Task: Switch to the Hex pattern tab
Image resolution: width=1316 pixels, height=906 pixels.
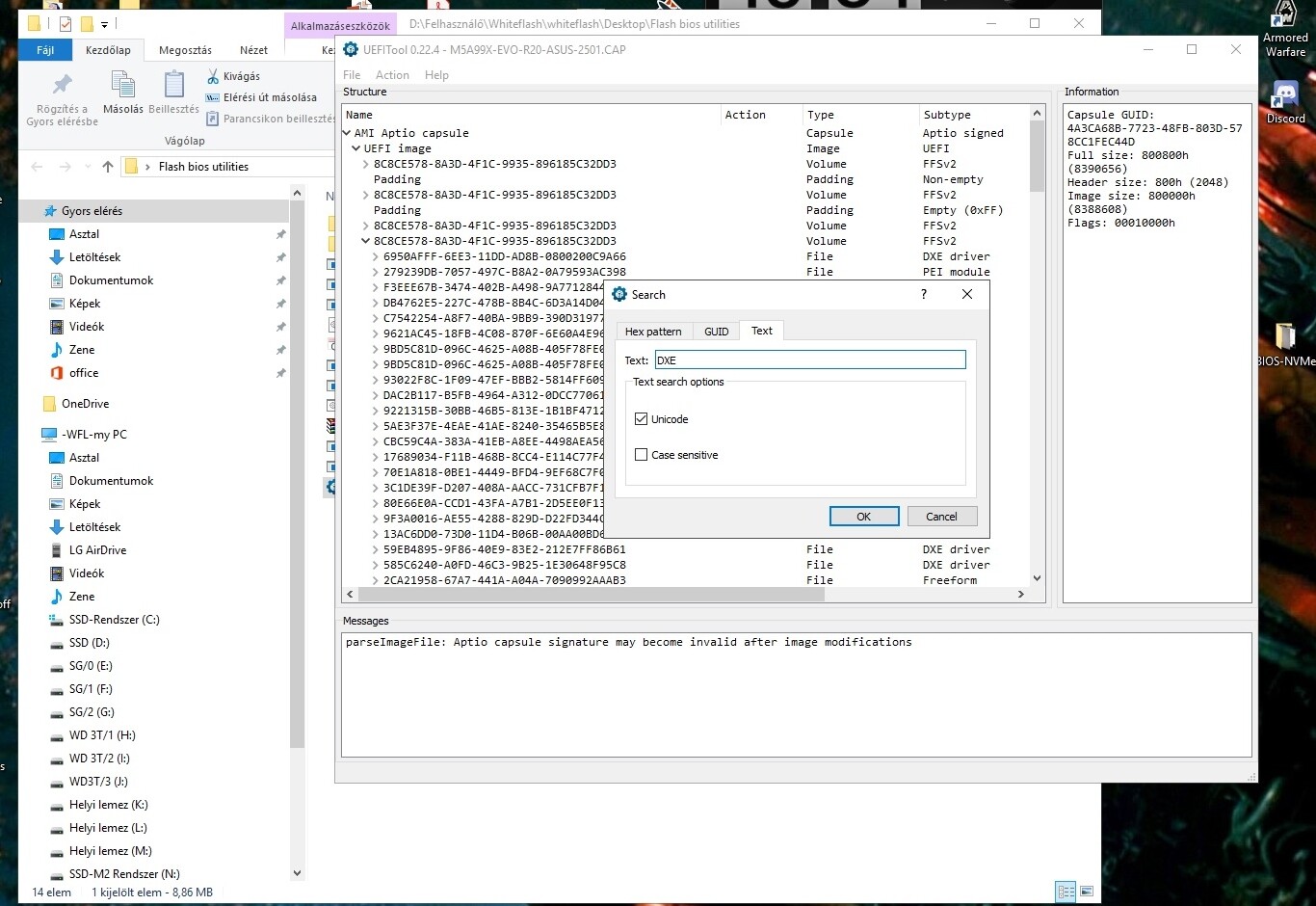Action: click(653, 332)
